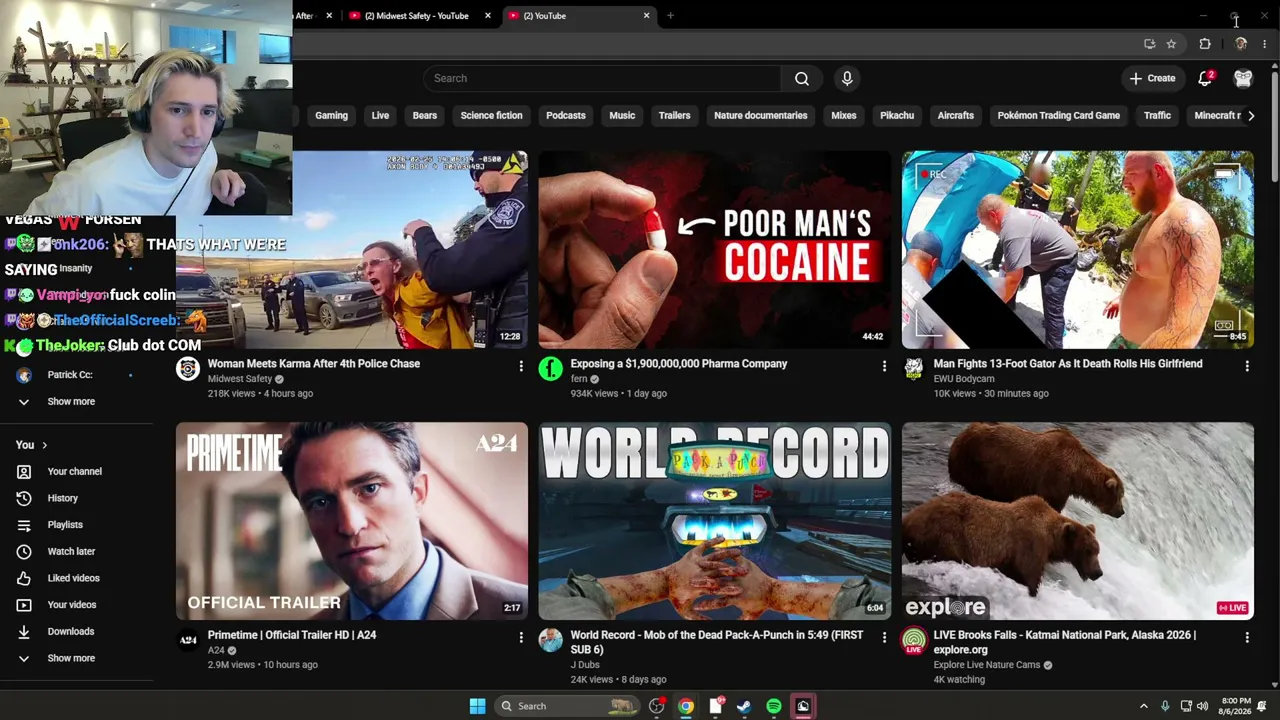Open Explore Live Nature Cams channel avatar
The width and height of the screenshot is (1280, 720).
914,641
